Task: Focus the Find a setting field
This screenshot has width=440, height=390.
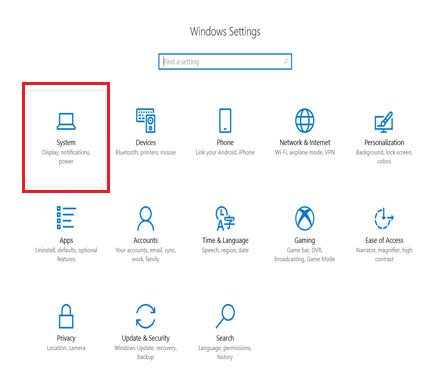Action: click(225, 62)
